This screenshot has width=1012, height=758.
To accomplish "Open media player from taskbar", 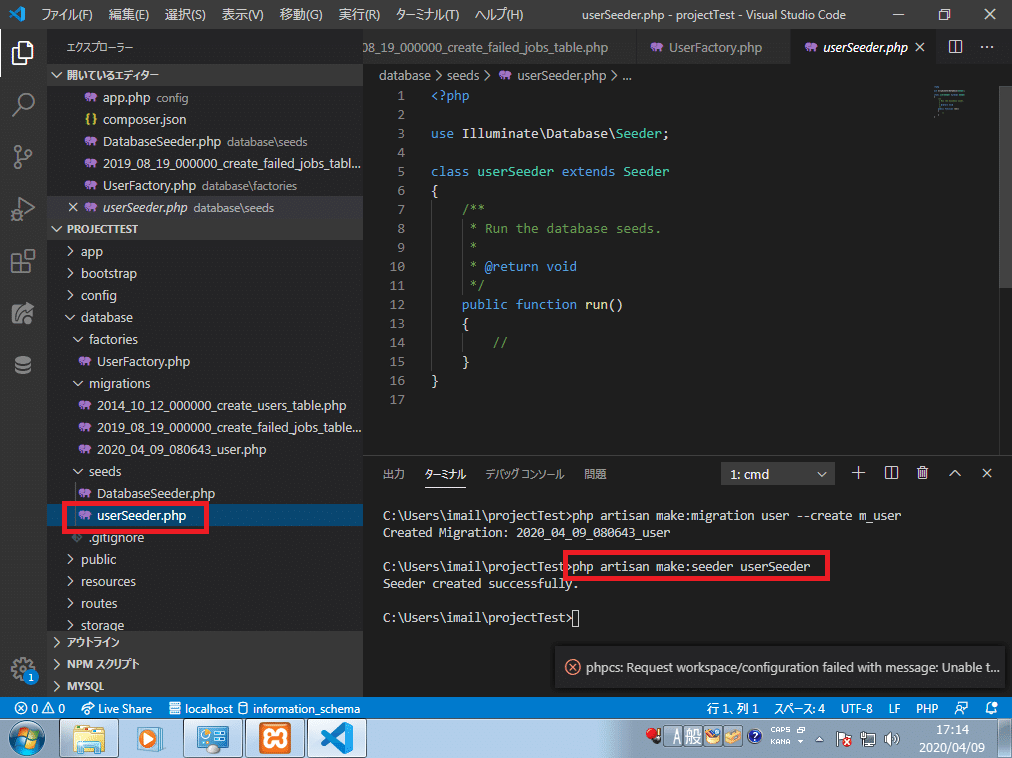I will click(x=150, y=738).
